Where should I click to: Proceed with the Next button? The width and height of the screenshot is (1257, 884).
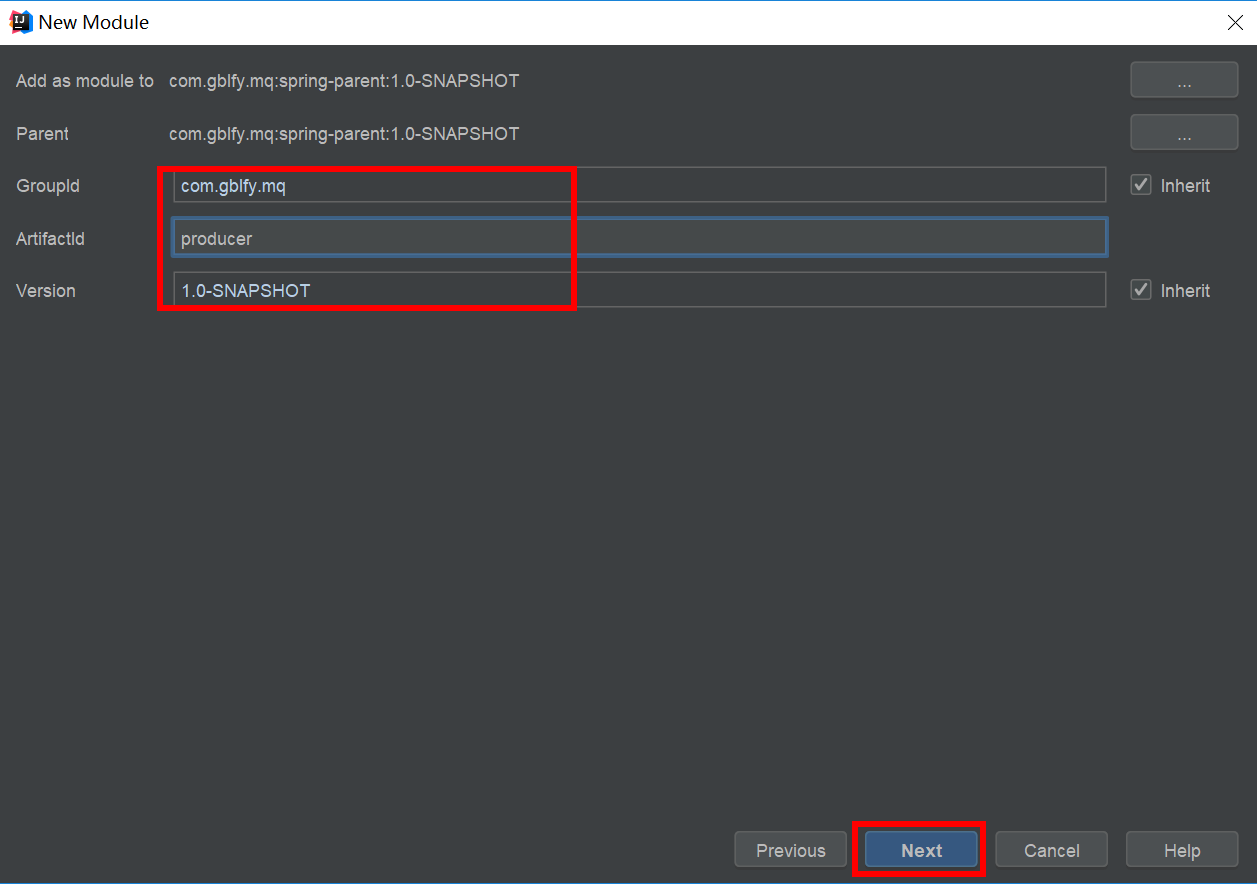click(x=921, y=850)
